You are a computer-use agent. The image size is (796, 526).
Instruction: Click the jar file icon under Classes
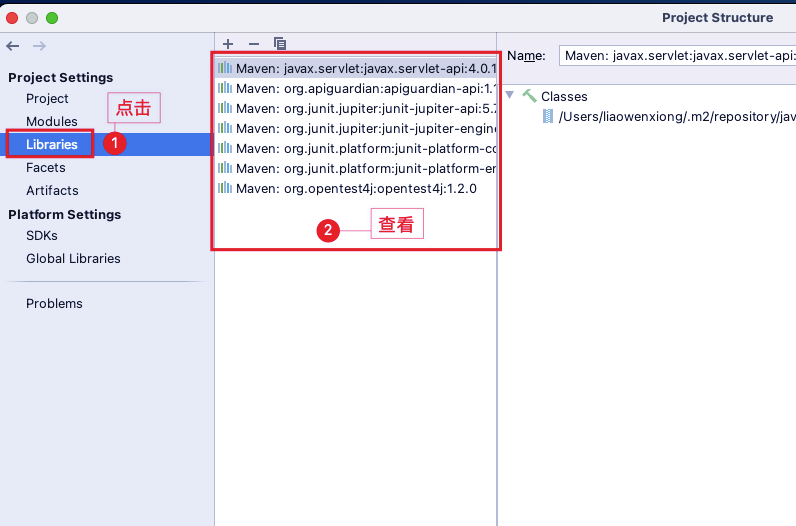coord(548,116)
